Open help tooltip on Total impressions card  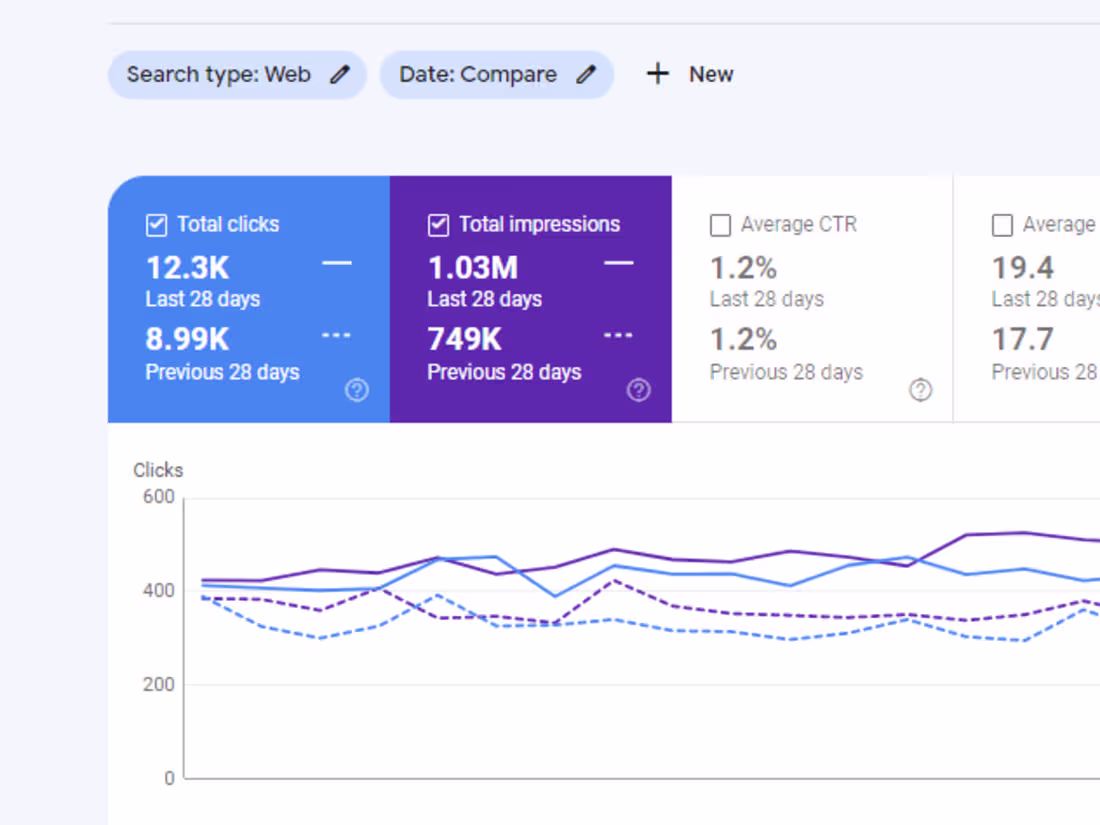point(639,390)
